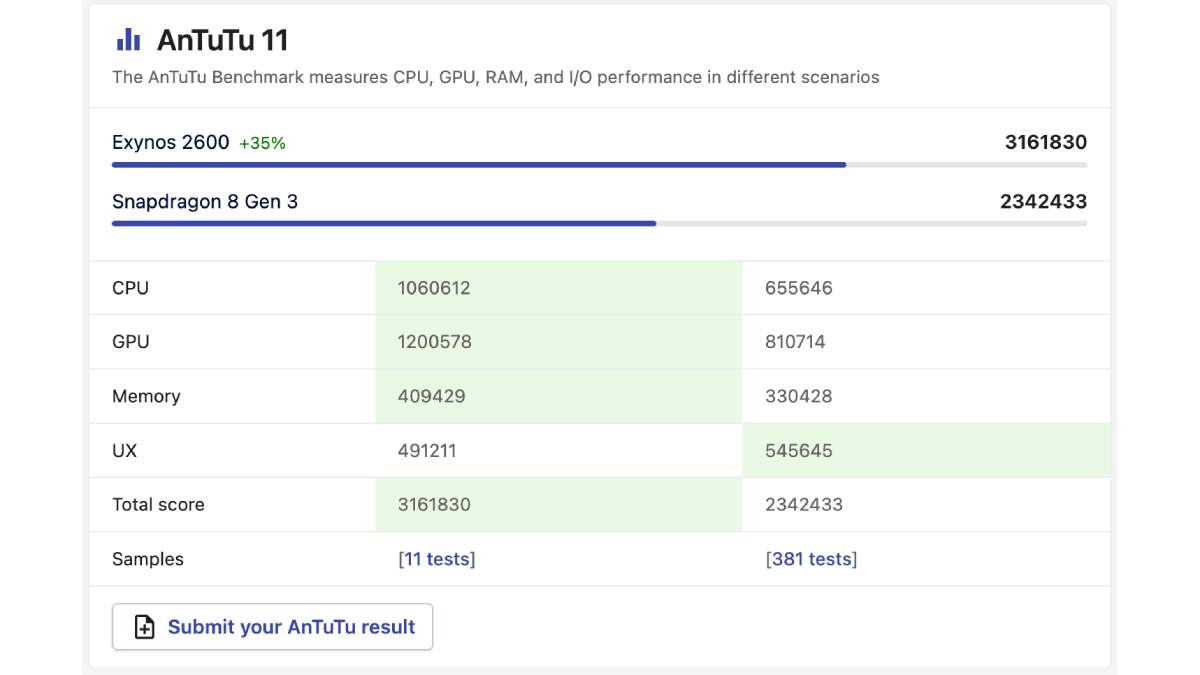Click the Snapdragon 8 Gen 3 progress bar

click(x=599, y=224)
